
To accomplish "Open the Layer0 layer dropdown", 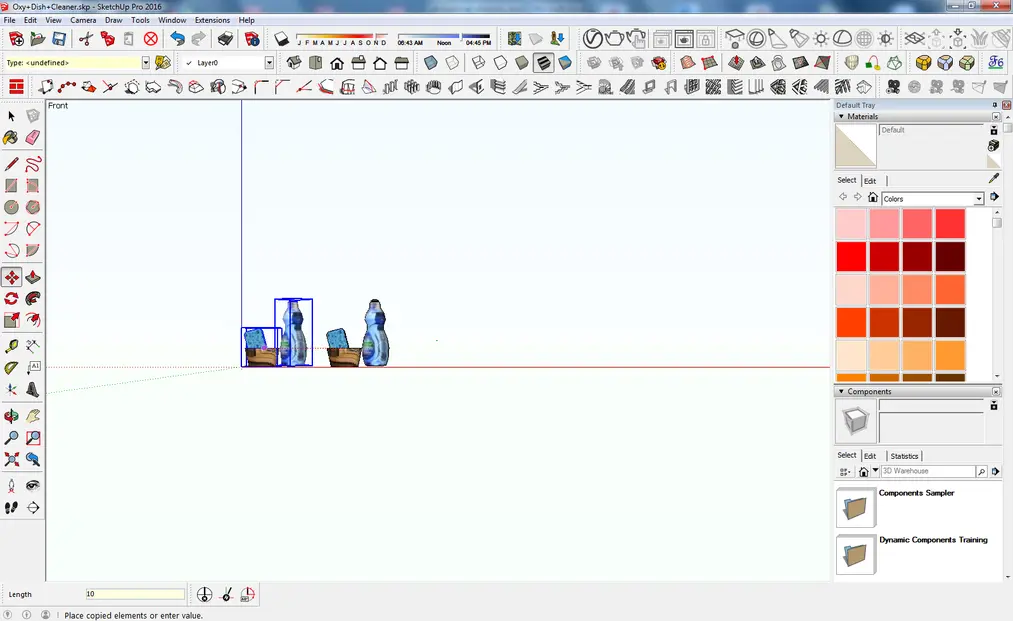I will pos(268,62).
